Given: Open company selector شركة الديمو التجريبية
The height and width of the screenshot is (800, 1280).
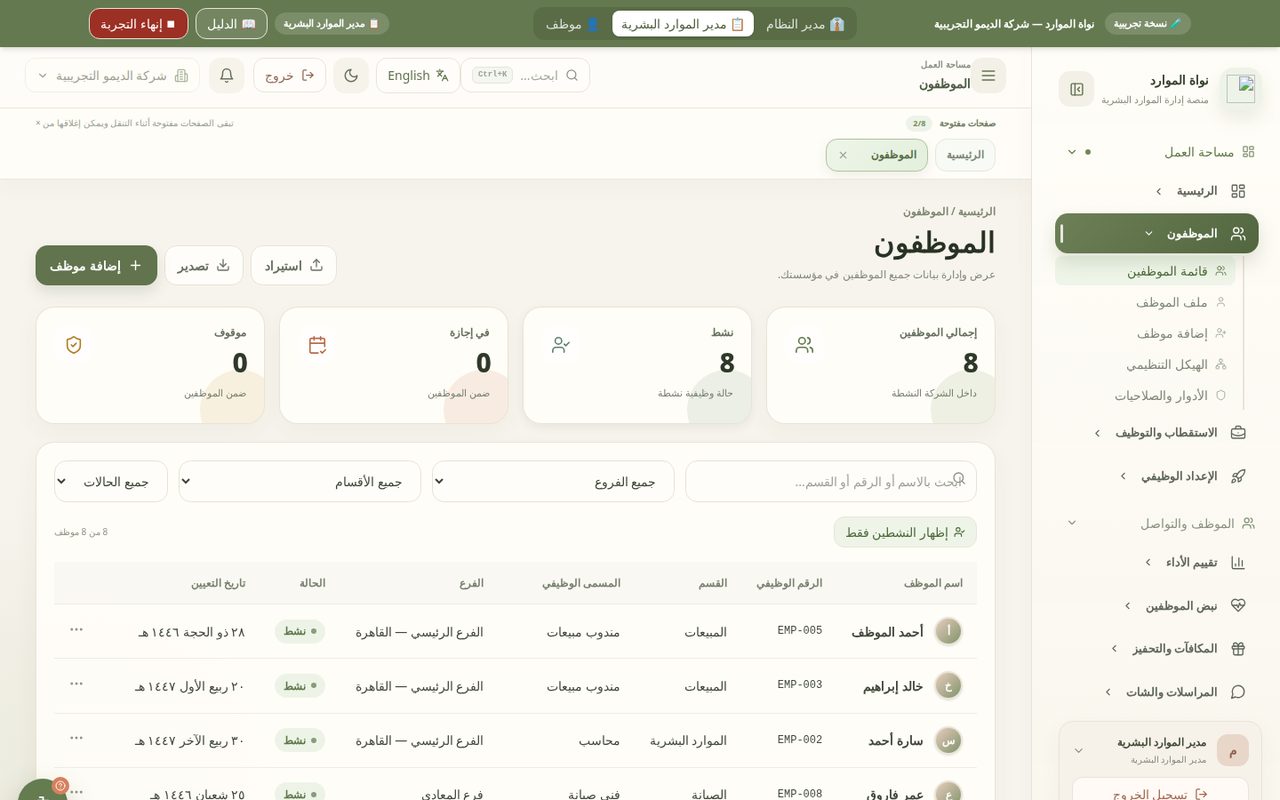Looking at the screenshot, I should click(x=112, y=75).
